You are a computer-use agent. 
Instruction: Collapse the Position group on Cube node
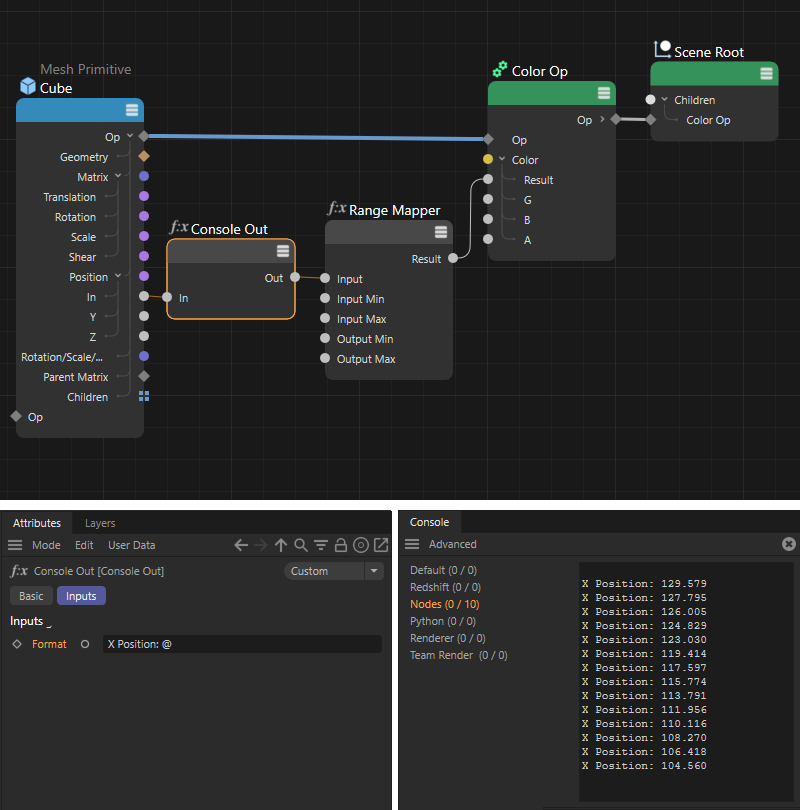pos(118,276)
